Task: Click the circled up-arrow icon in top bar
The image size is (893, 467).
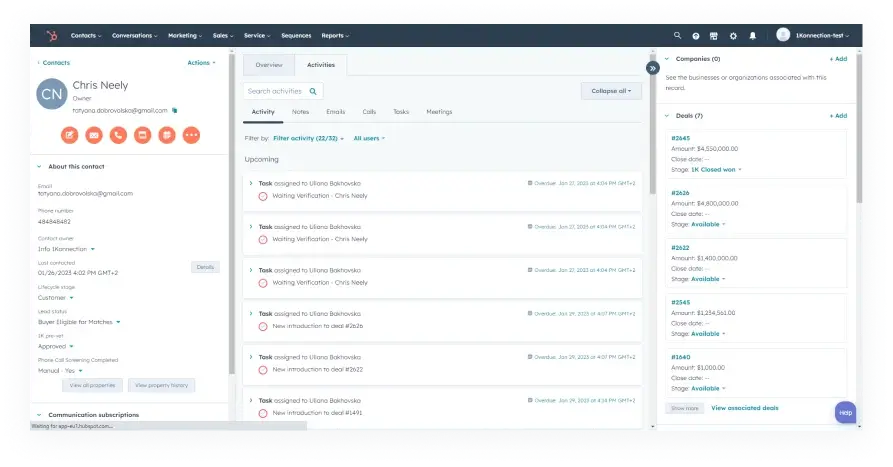Action: tap(695, 36)
